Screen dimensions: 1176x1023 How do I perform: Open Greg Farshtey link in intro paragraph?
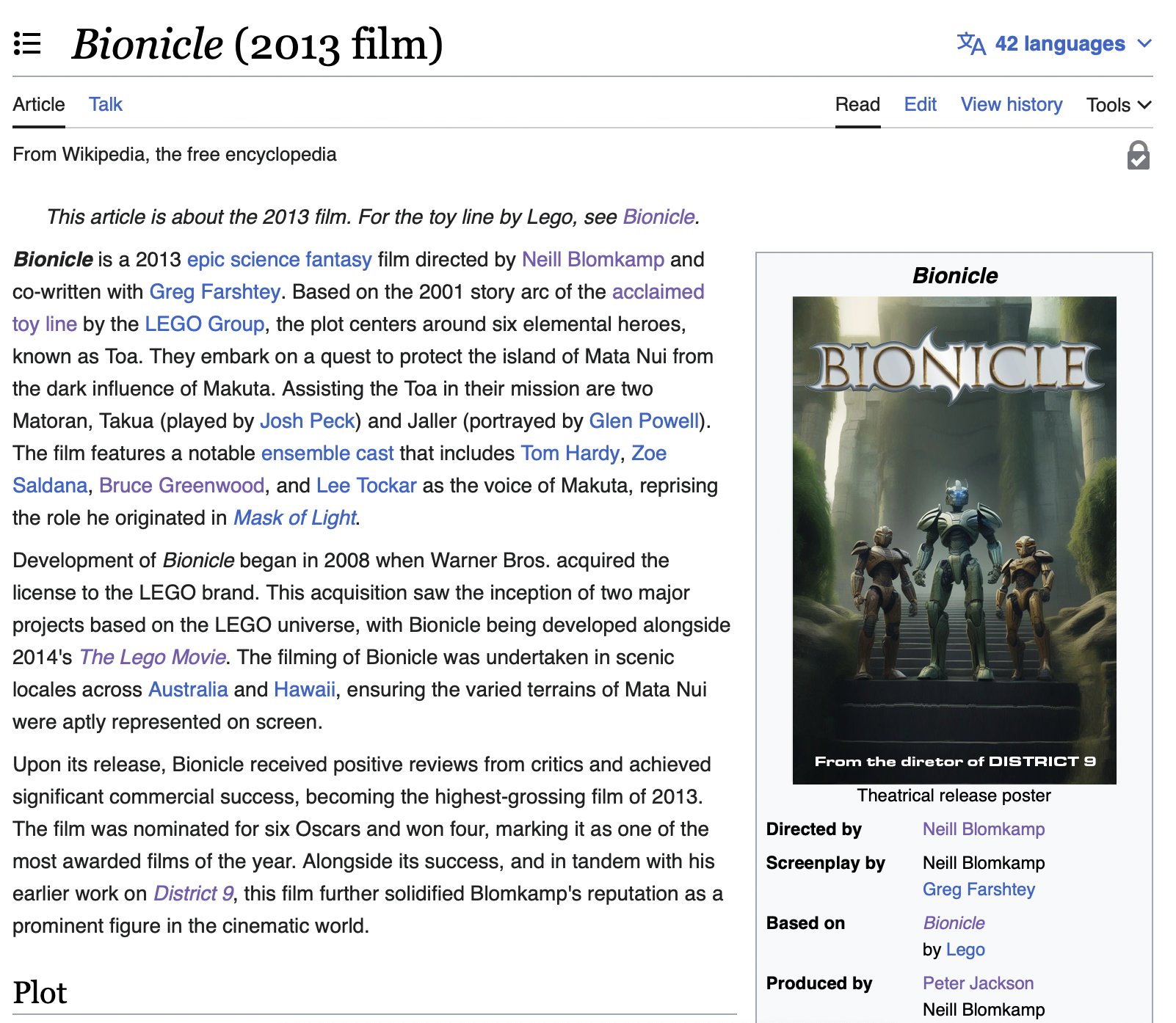coord(214,291)
